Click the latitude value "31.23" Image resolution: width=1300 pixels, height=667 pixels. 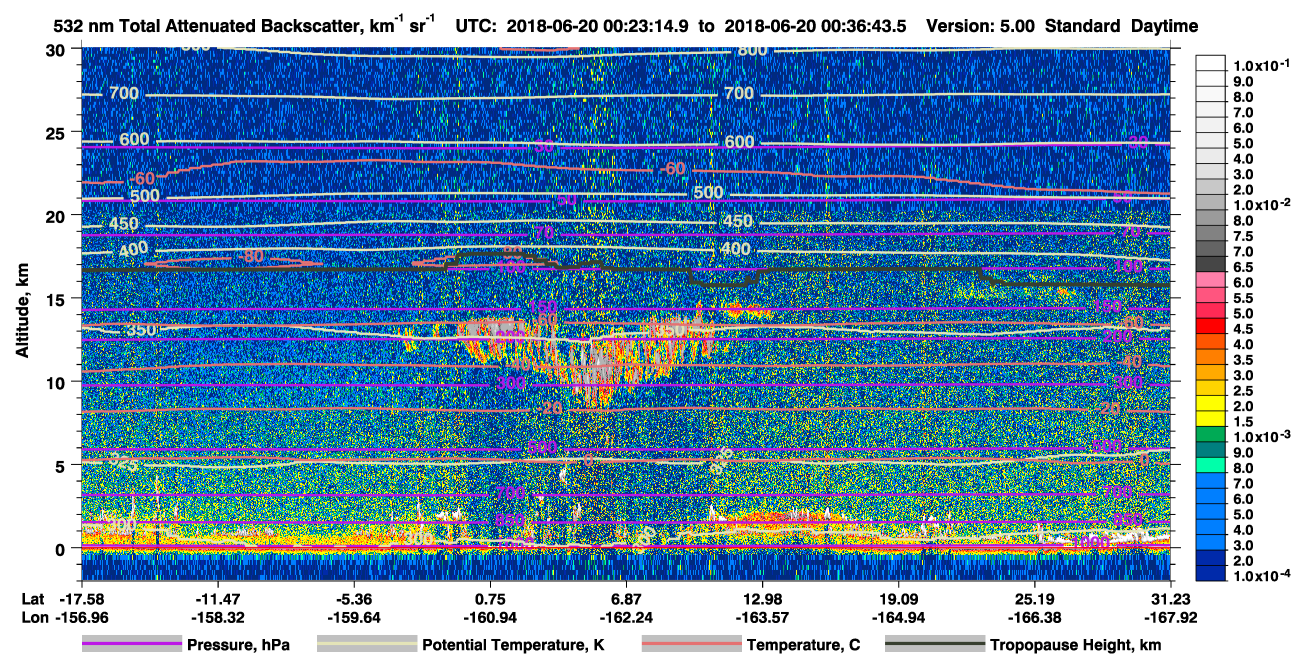pyautogui.click(x=1170, y=598)
